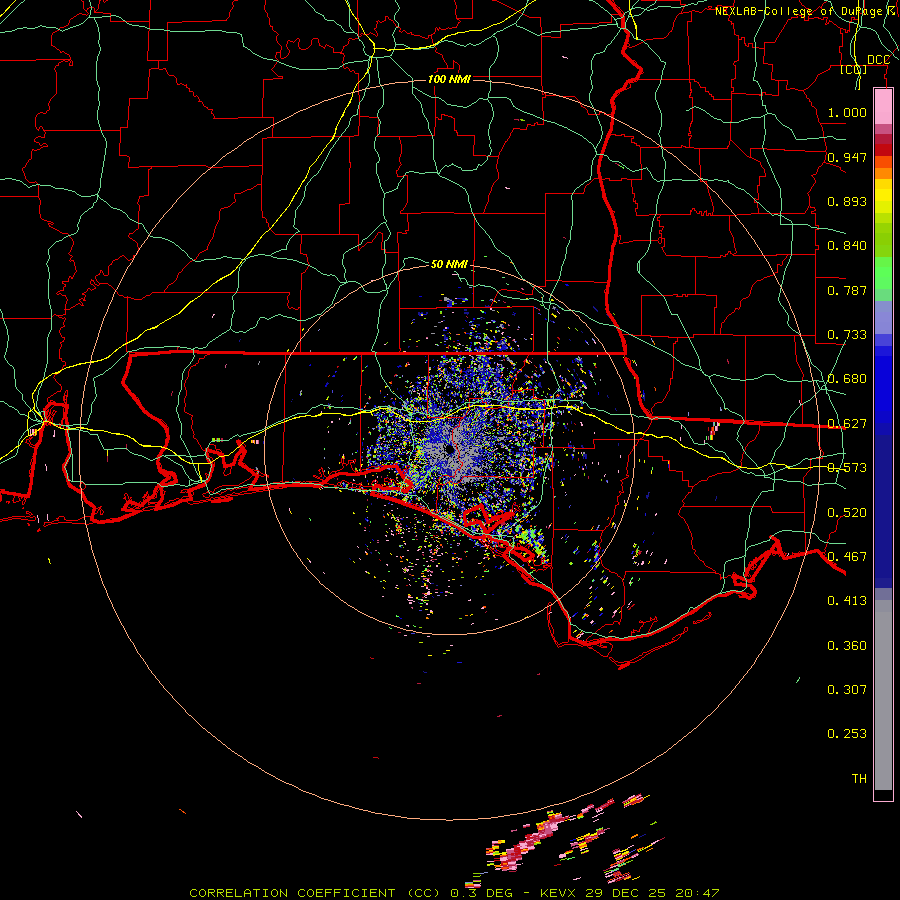
Task: Click the 1.000 scale value
Action: tap(847, 112)
